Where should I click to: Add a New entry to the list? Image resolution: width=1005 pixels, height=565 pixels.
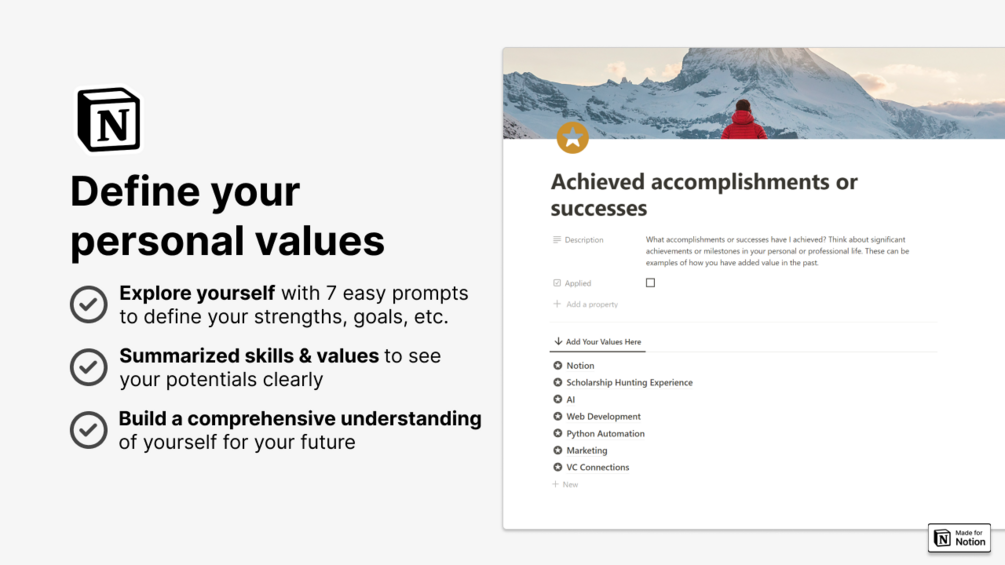click(x=565, y=484)
